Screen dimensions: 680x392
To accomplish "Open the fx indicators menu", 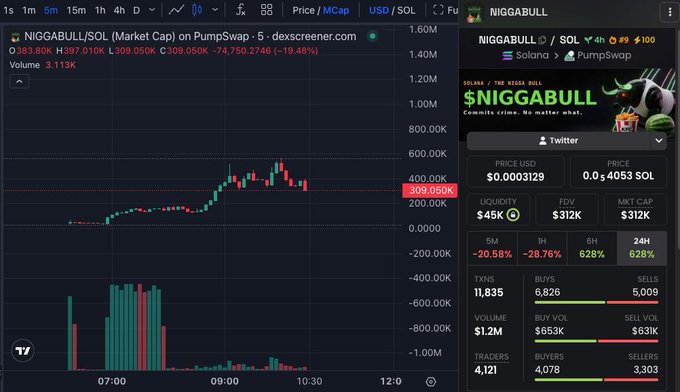I will pos(241,10).
